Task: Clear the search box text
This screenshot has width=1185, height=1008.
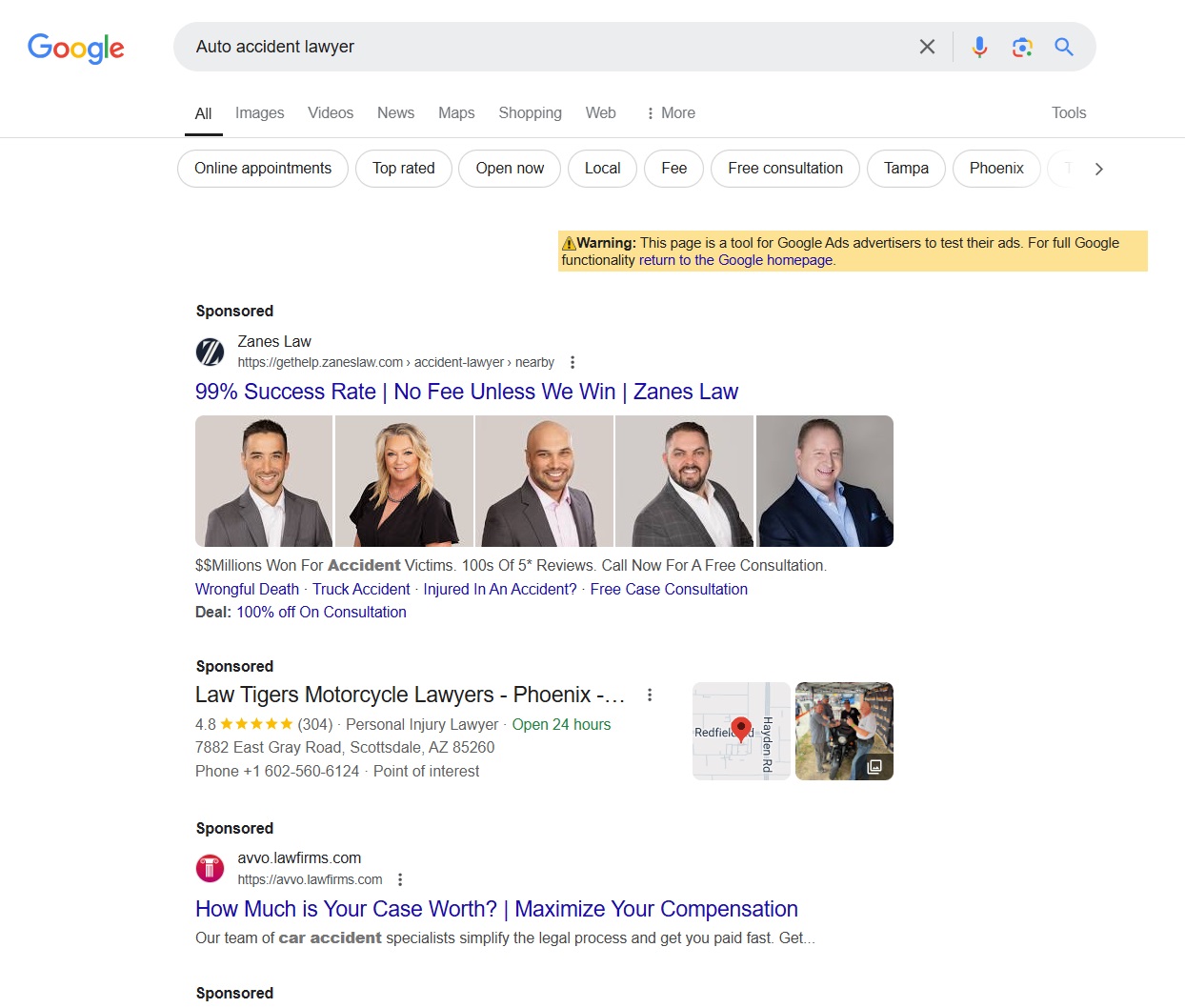Action: (927, 47)
